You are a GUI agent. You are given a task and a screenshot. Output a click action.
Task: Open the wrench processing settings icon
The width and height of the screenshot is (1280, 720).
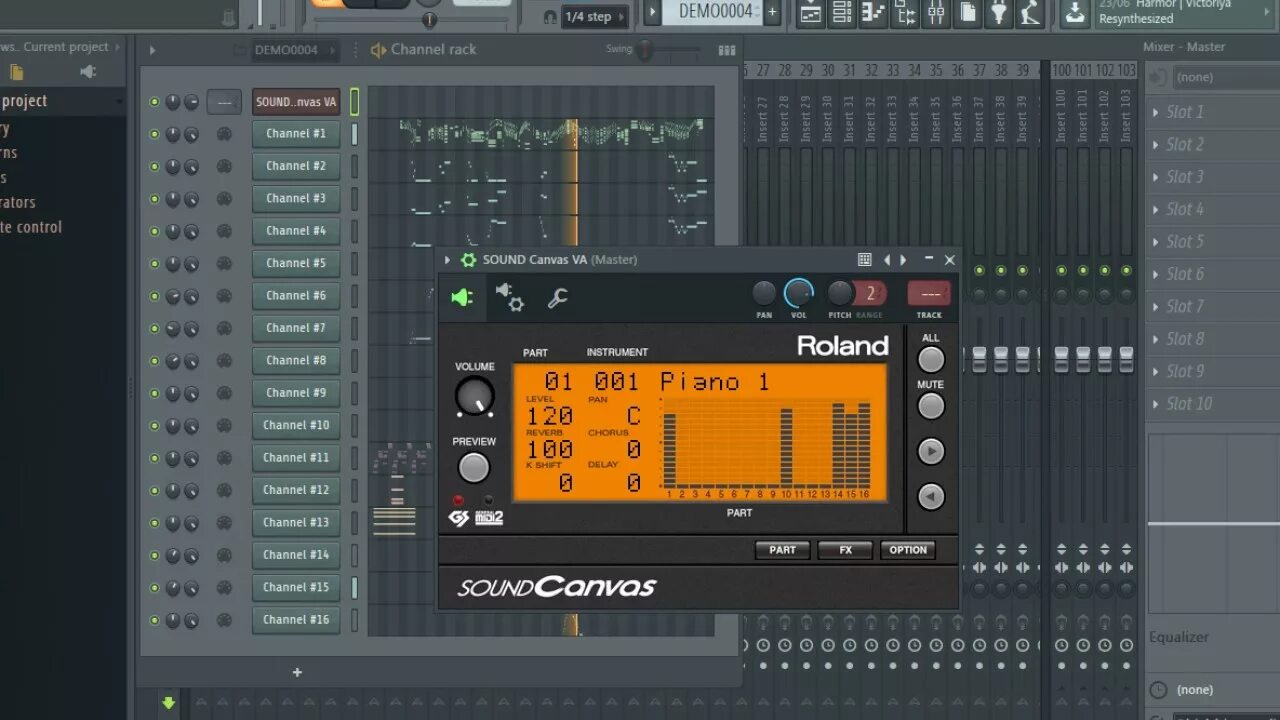point(558,298)
